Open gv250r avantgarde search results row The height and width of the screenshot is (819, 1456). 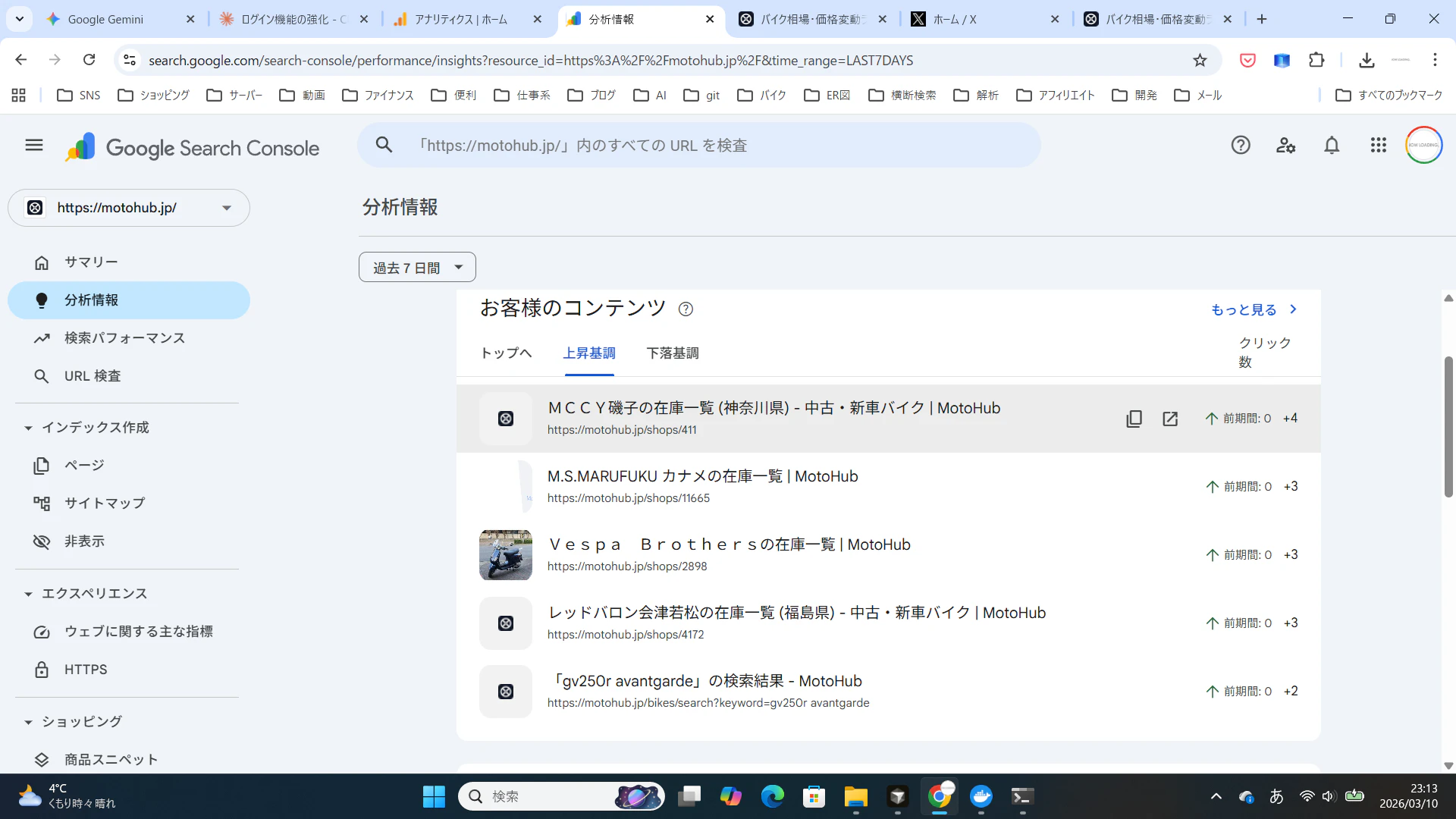point(888,692)
